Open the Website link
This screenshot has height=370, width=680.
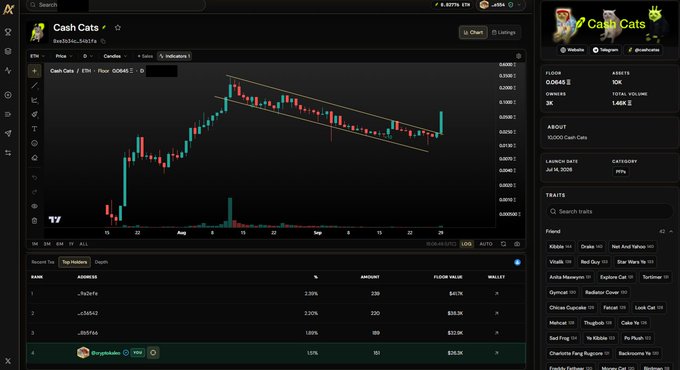pos(572,50)
